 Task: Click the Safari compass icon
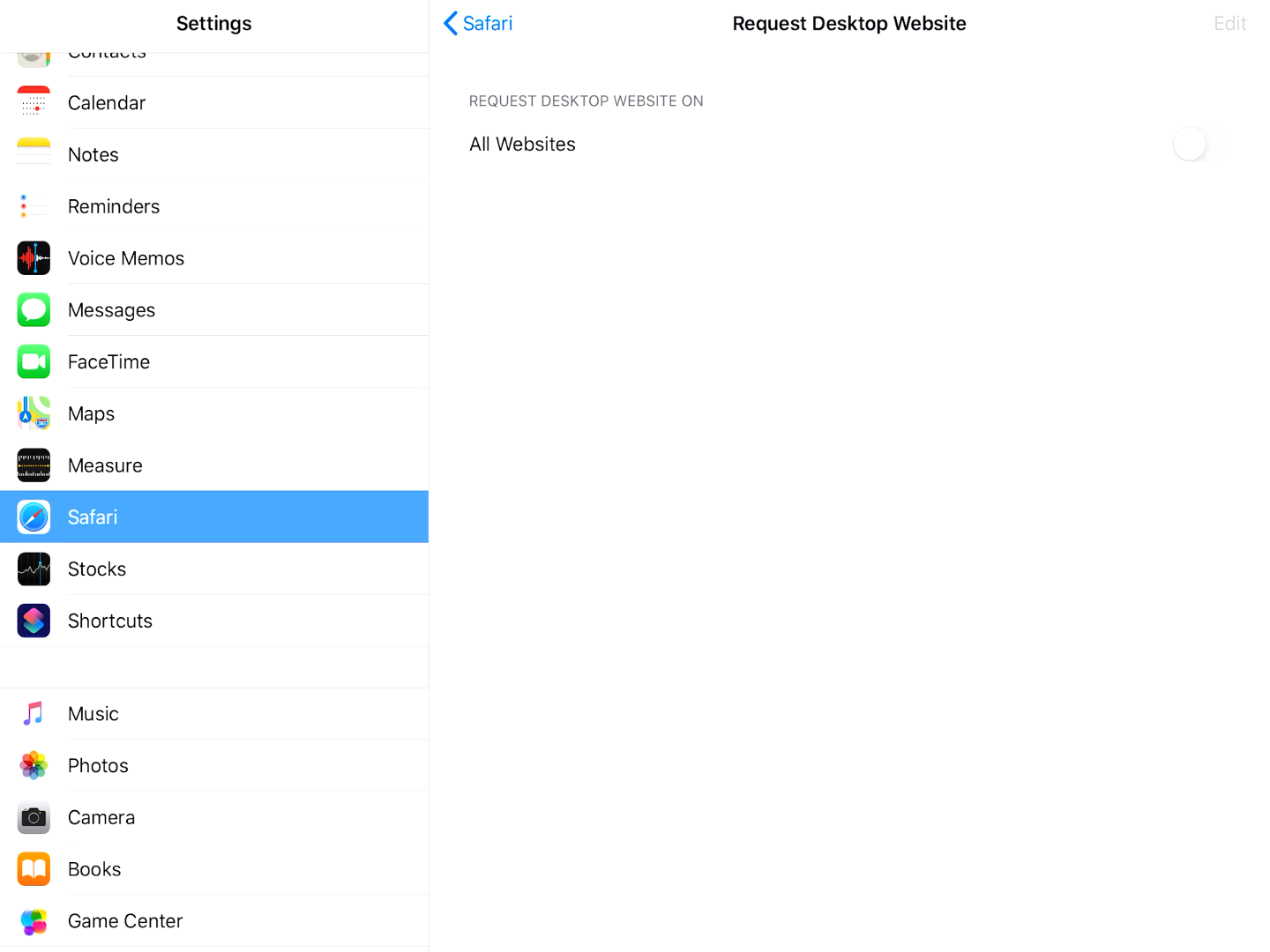pyautogui.click(x=34, y=517)
